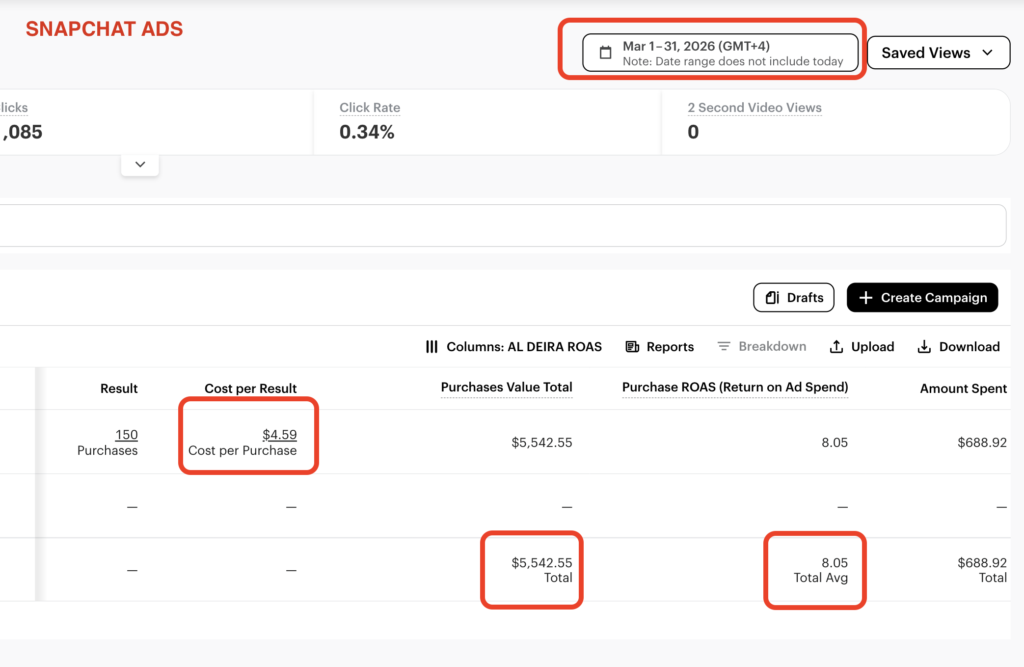The image size is (1024, 667).
Task: Click into the empty search filter field
Action: (500, 226)
